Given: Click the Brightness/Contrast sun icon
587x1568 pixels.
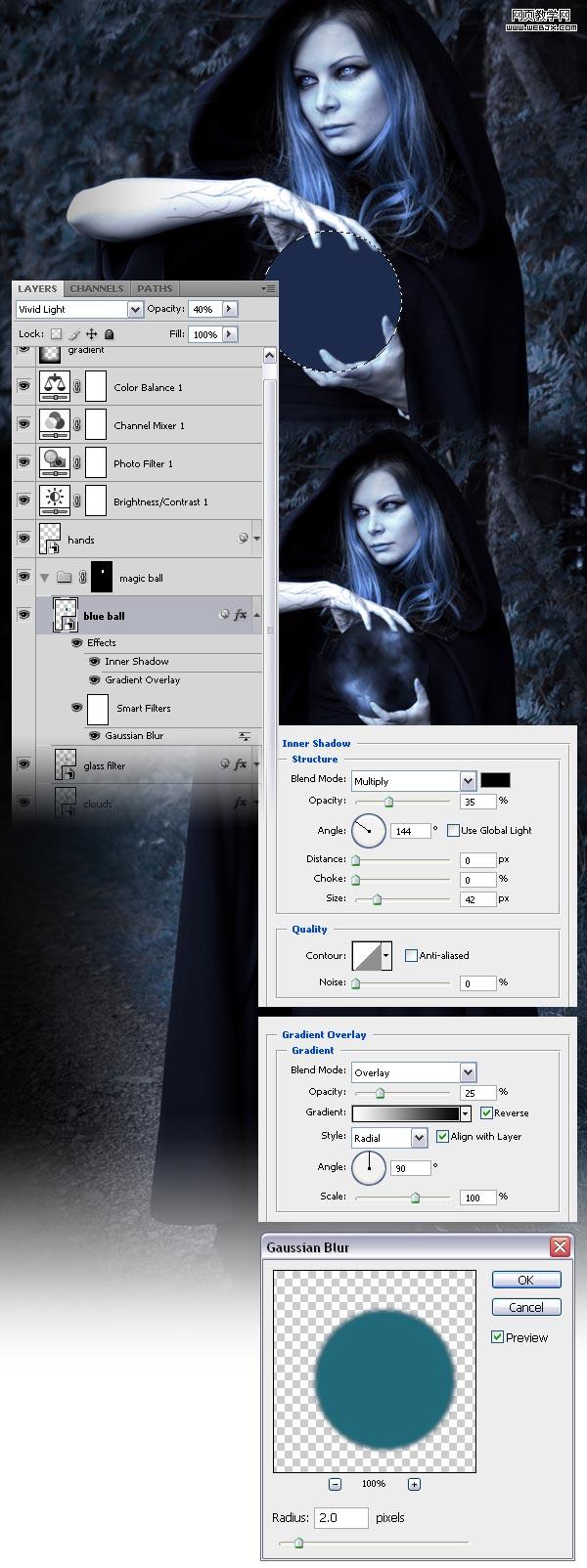Looking at the screenshot, I should coord(55,501).
